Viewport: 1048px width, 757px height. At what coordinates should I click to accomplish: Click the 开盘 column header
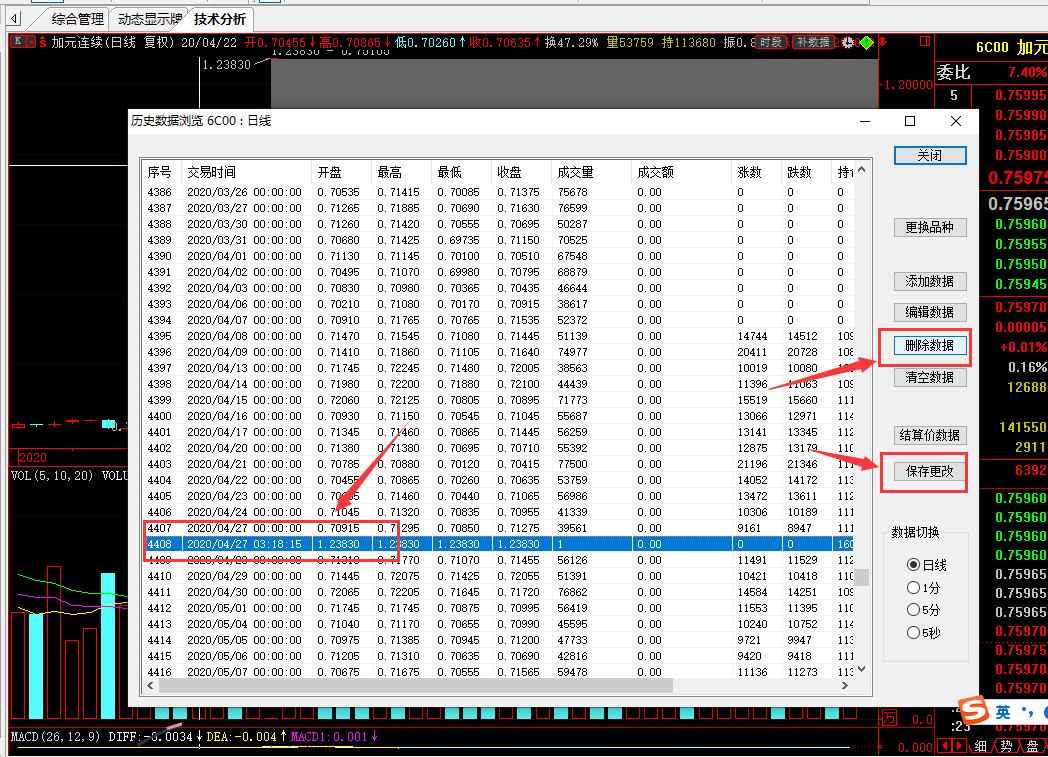coord(341,172)
